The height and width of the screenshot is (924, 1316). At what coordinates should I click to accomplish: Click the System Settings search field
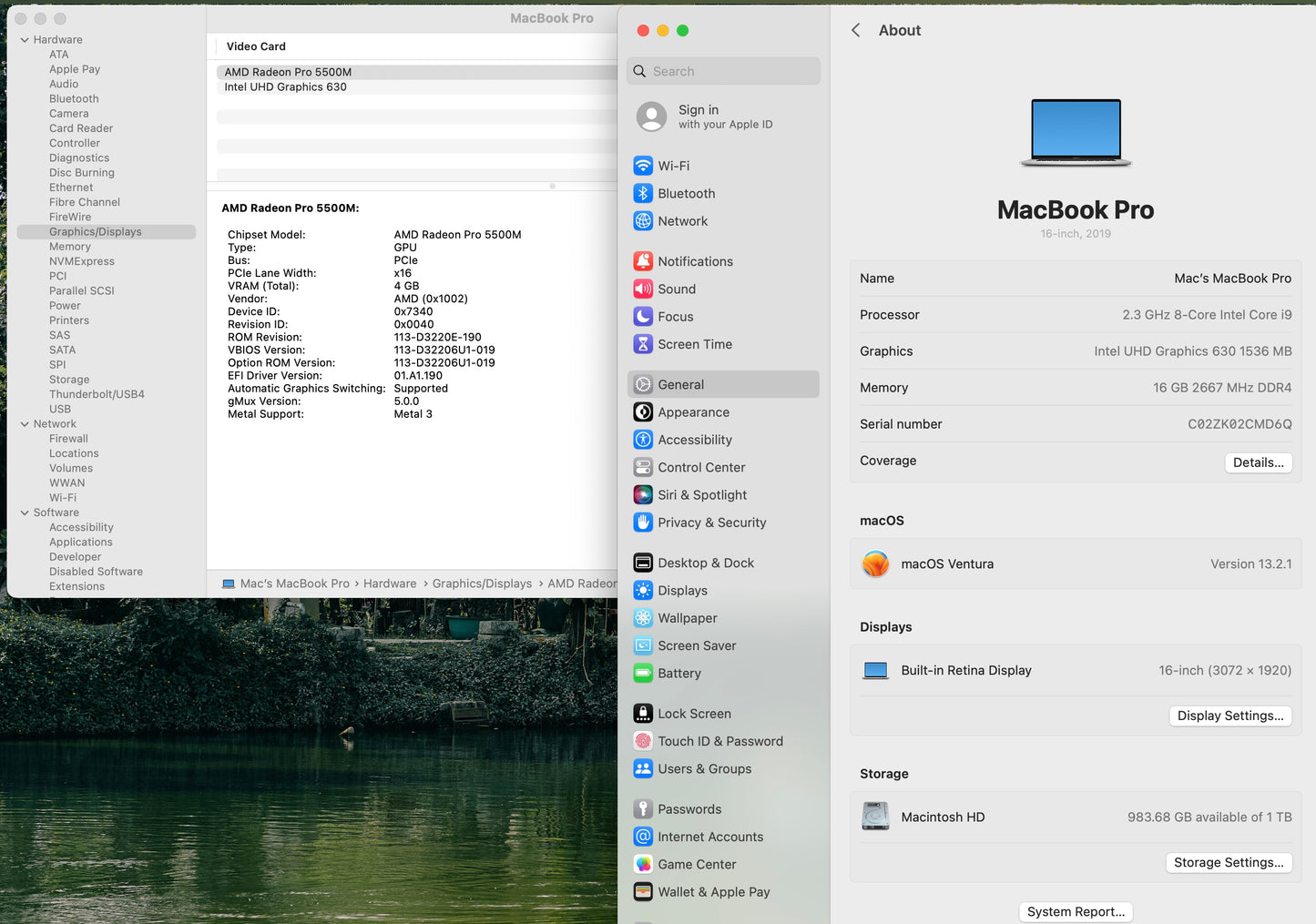point(723,71)
